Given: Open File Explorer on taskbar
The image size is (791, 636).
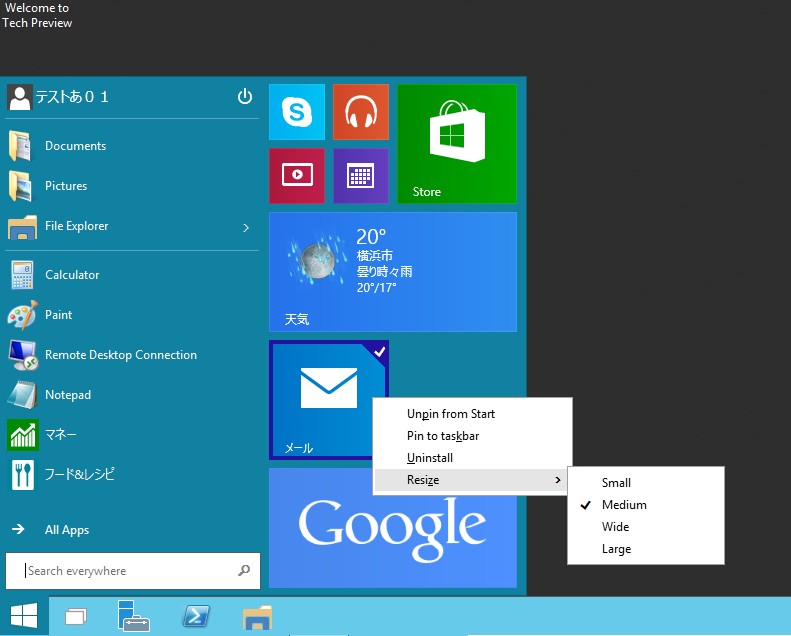Looking at the screenshot, I should [x=257, y=617].
